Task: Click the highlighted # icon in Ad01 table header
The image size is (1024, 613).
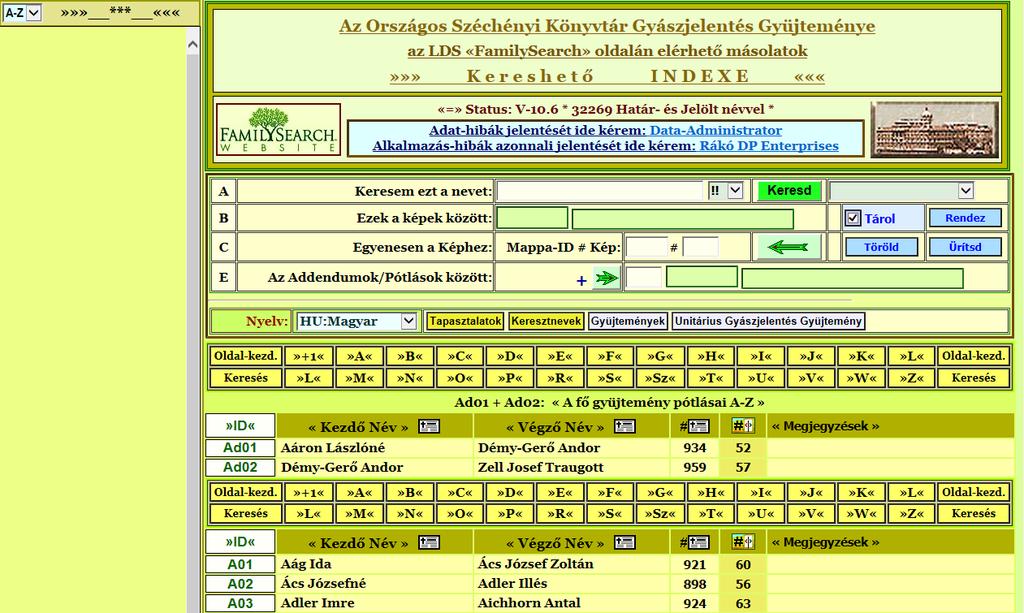Action: 743,426
